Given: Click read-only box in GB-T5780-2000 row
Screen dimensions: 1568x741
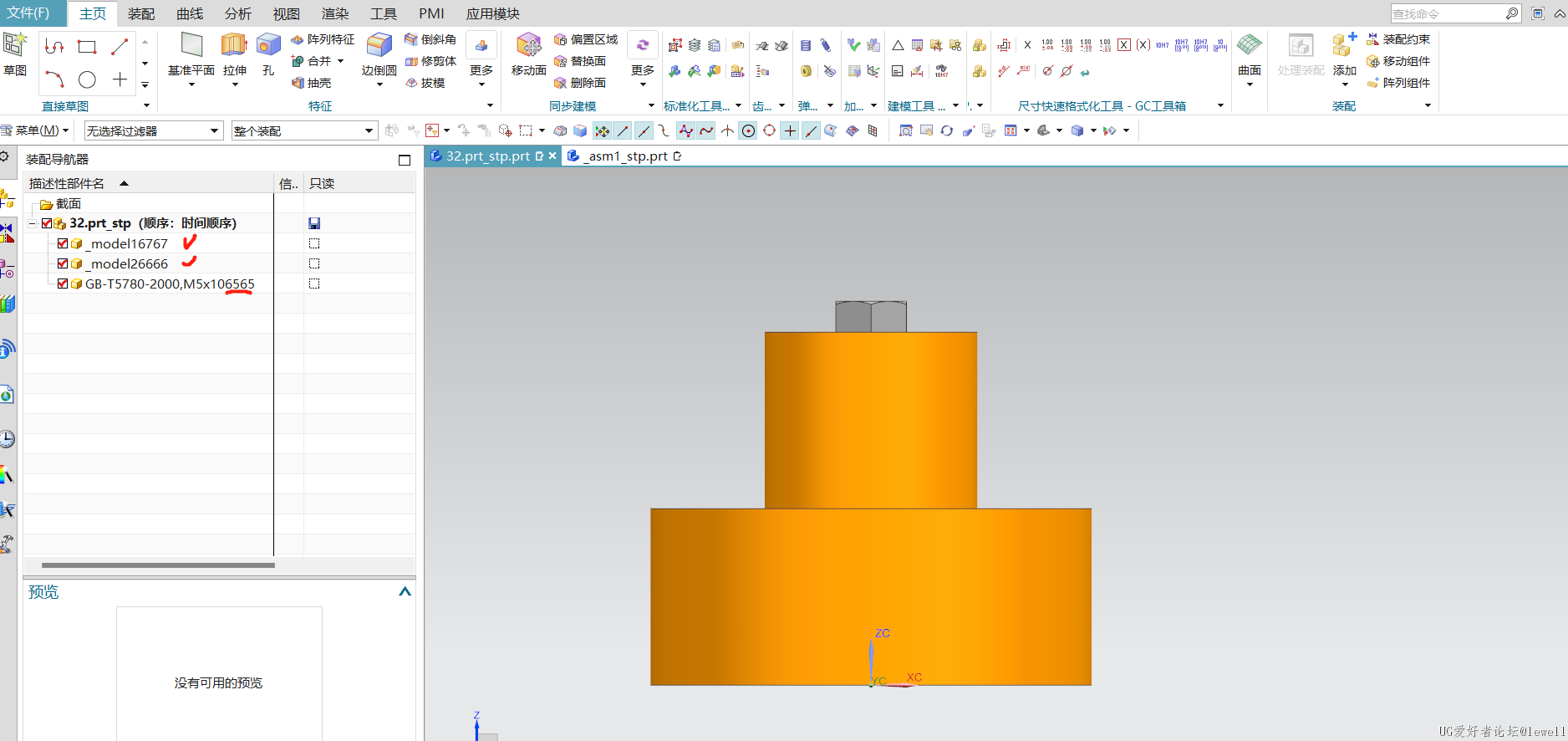Looking at the screenshot, I should pos(314,284).
